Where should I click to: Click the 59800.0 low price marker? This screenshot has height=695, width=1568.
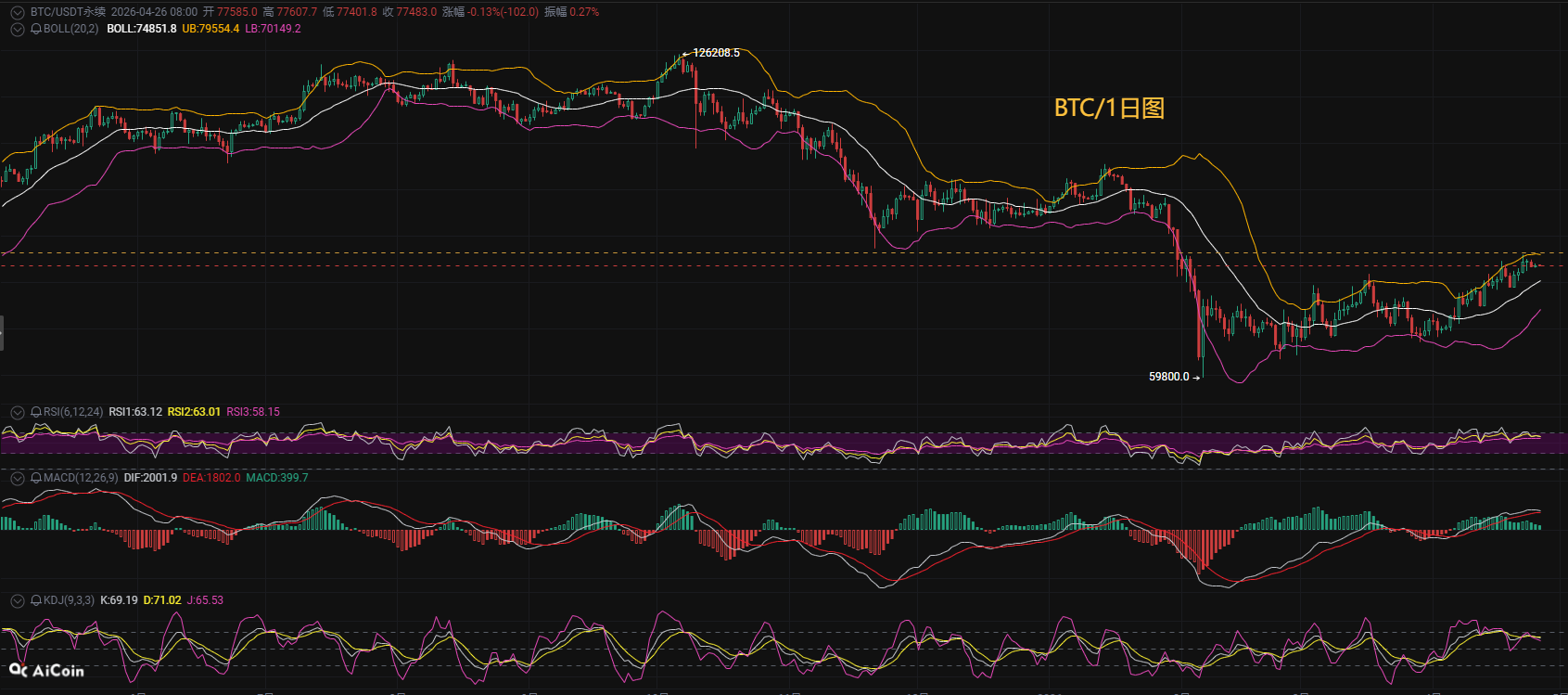[x=1168, y=377]
